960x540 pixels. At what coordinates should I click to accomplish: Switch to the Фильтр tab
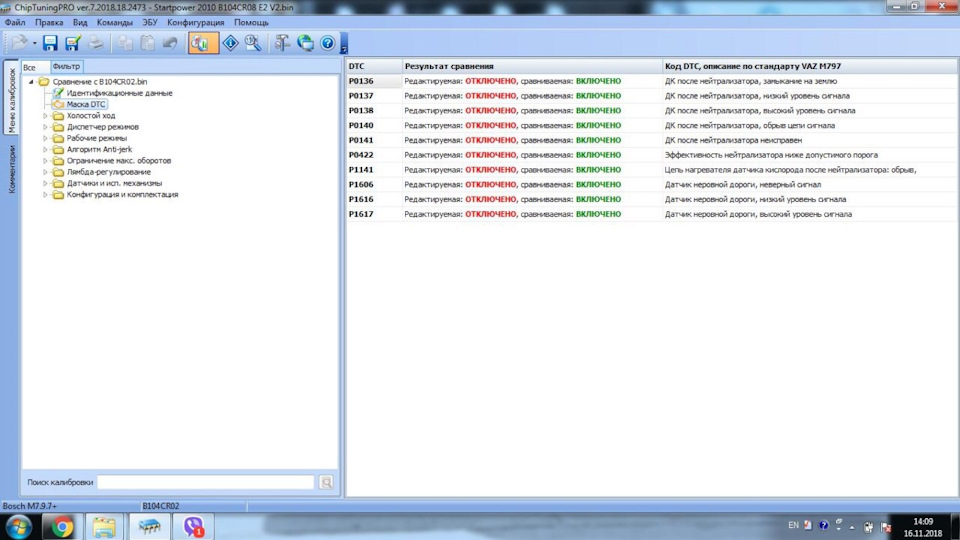pyautogui.click(x=66, y=66)
